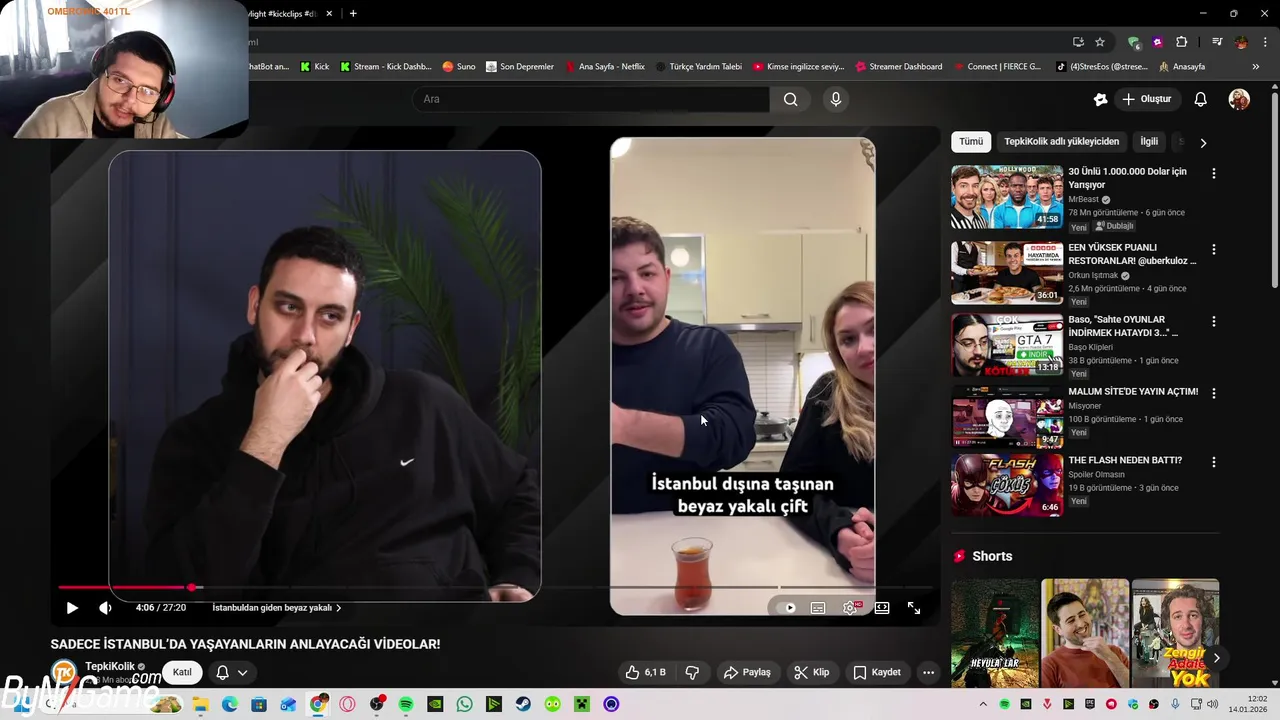1280x720 pixels.
Task: Select the Tümü filter chip
Action: tap(971, 142)
